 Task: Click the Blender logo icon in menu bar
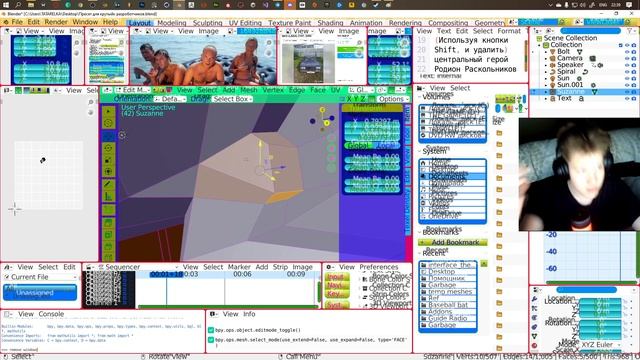click(x=6, y=22)
